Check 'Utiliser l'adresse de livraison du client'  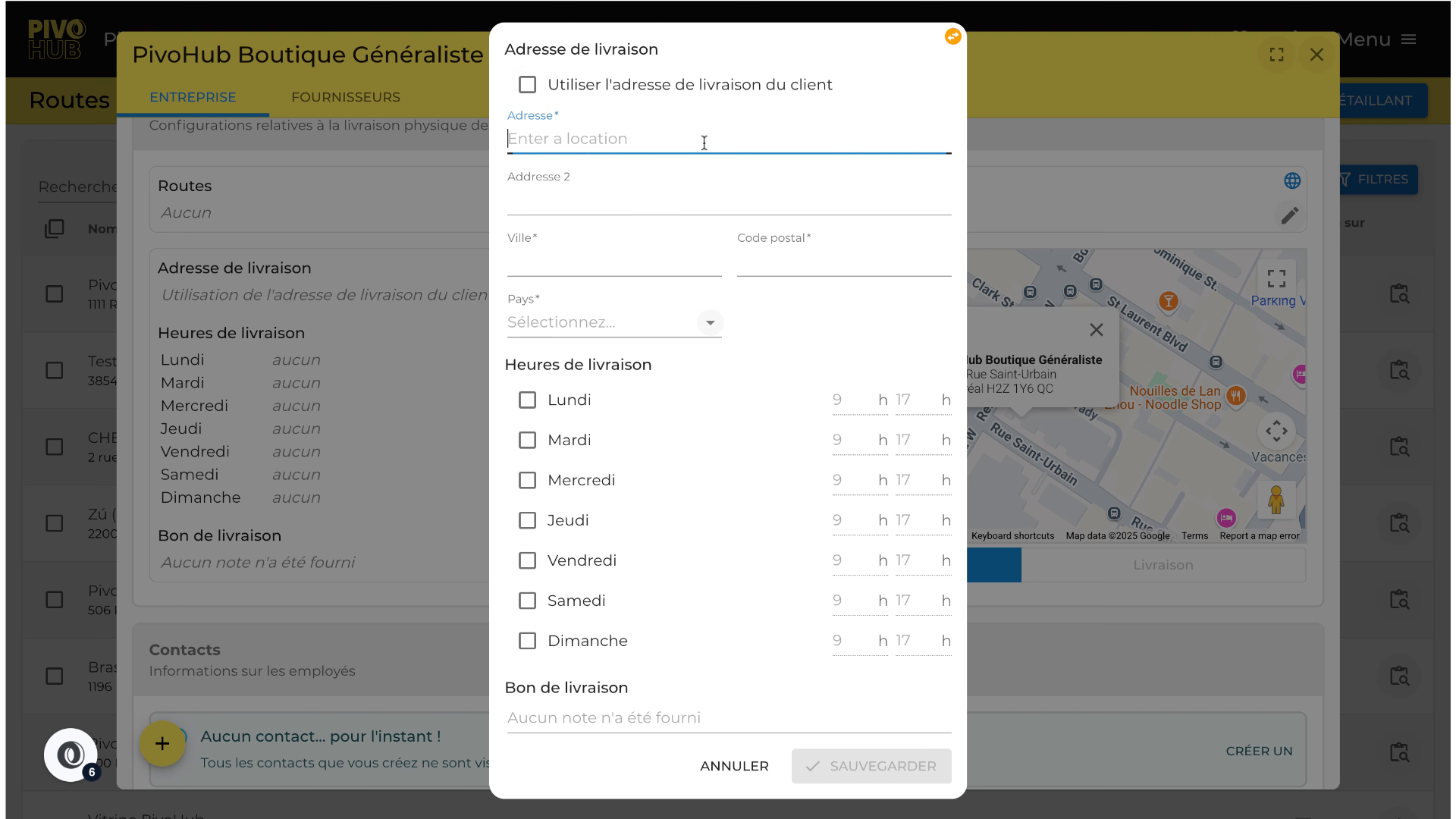click(527, 85)
